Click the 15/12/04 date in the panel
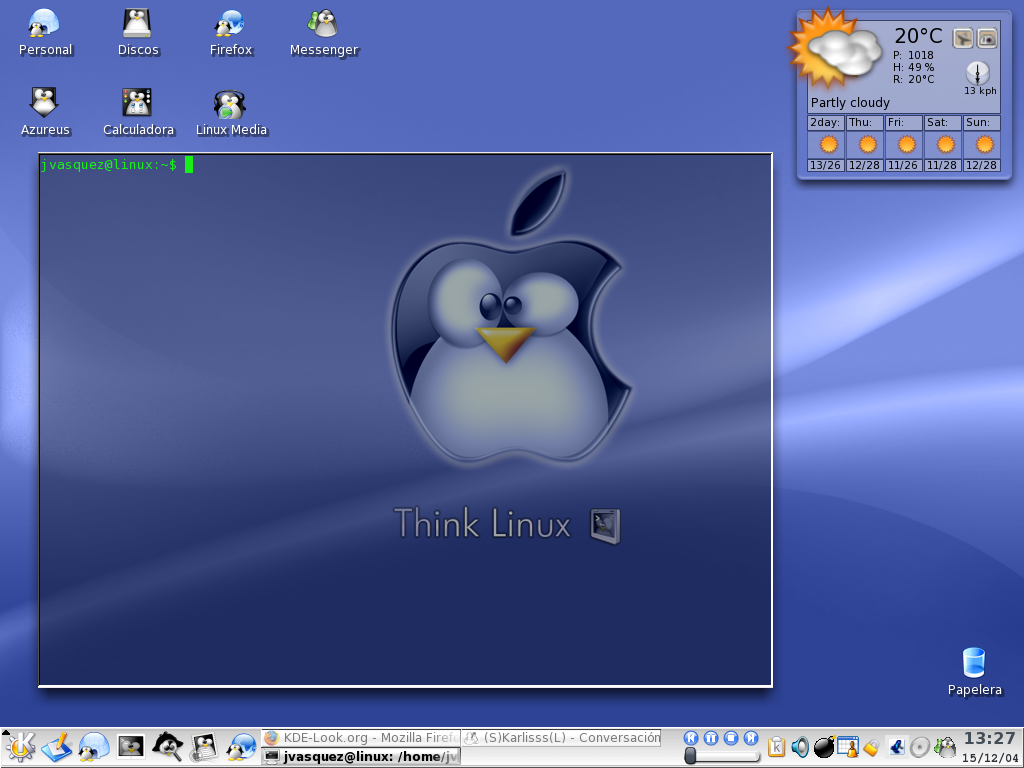This screenshot has width=1024, height=768. [x=990, y=758]
